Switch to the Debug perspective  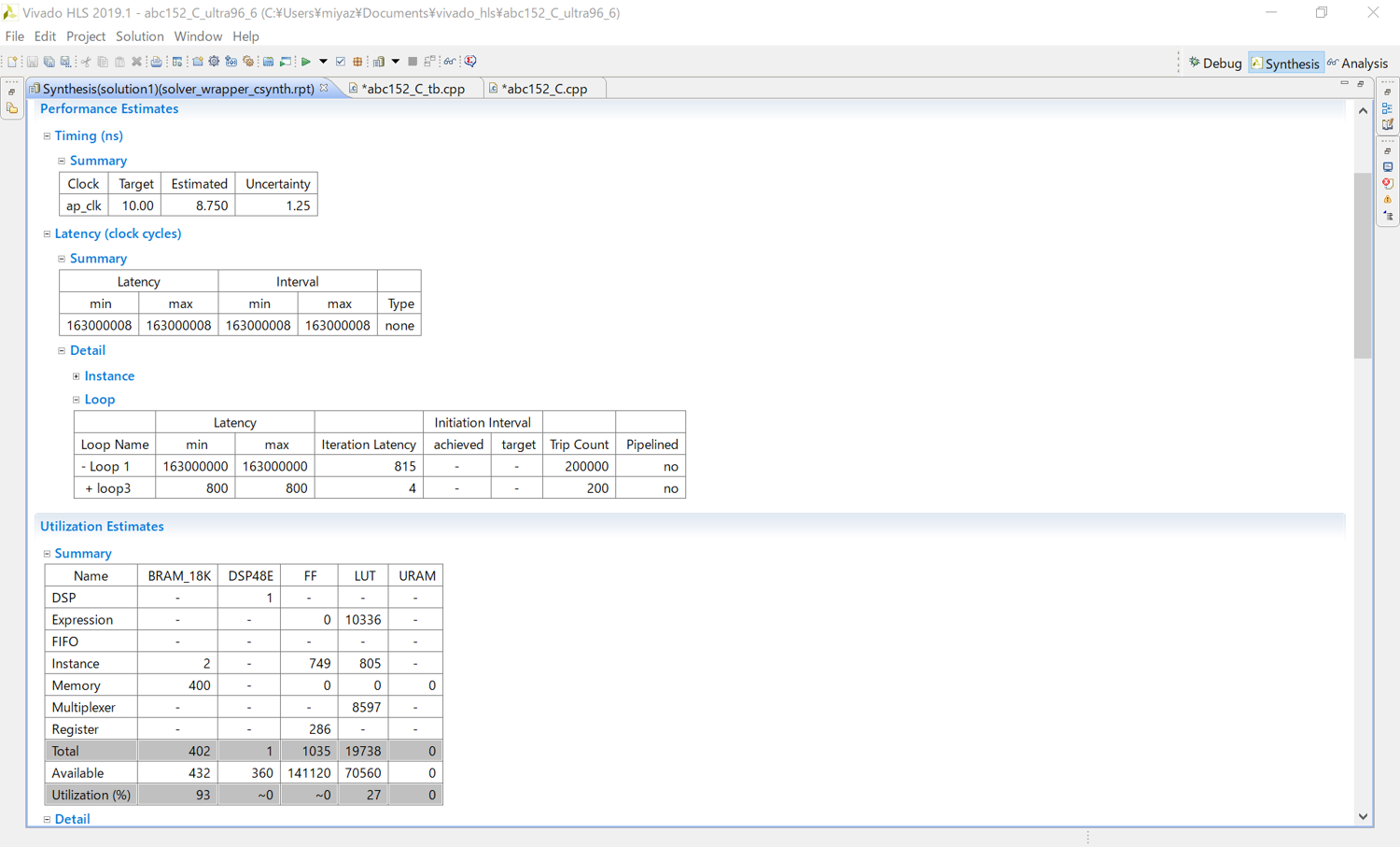coord(1215,64)
